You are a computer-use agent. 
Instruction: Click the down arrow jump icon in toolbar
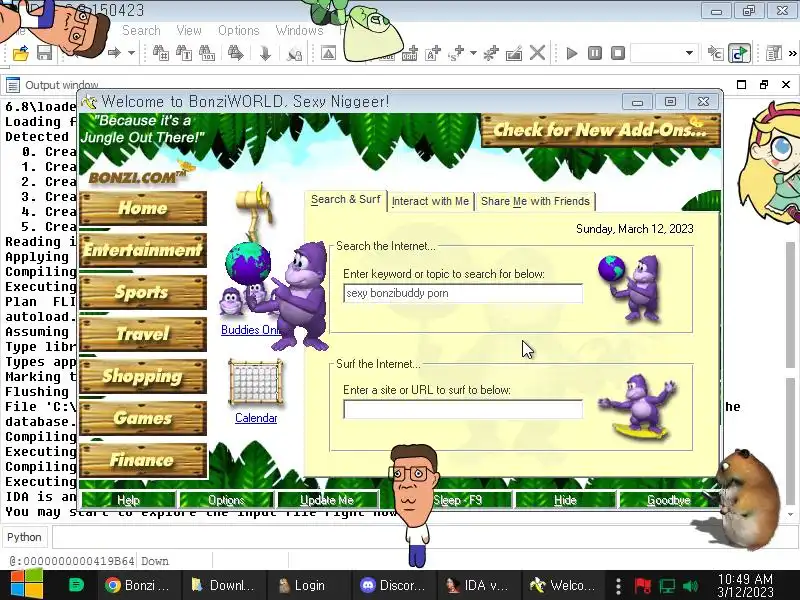pyautogui.click(x=265, y=53)
